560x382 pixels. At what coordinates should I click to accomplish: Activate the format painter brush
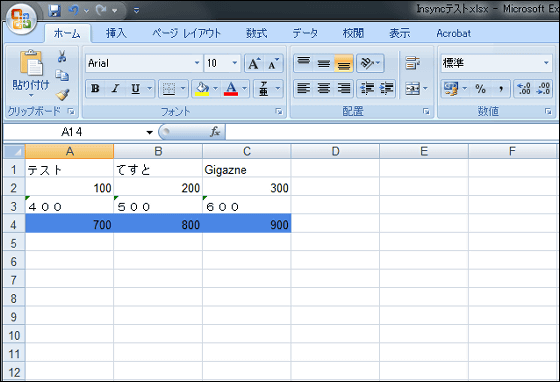click(62, 95)
